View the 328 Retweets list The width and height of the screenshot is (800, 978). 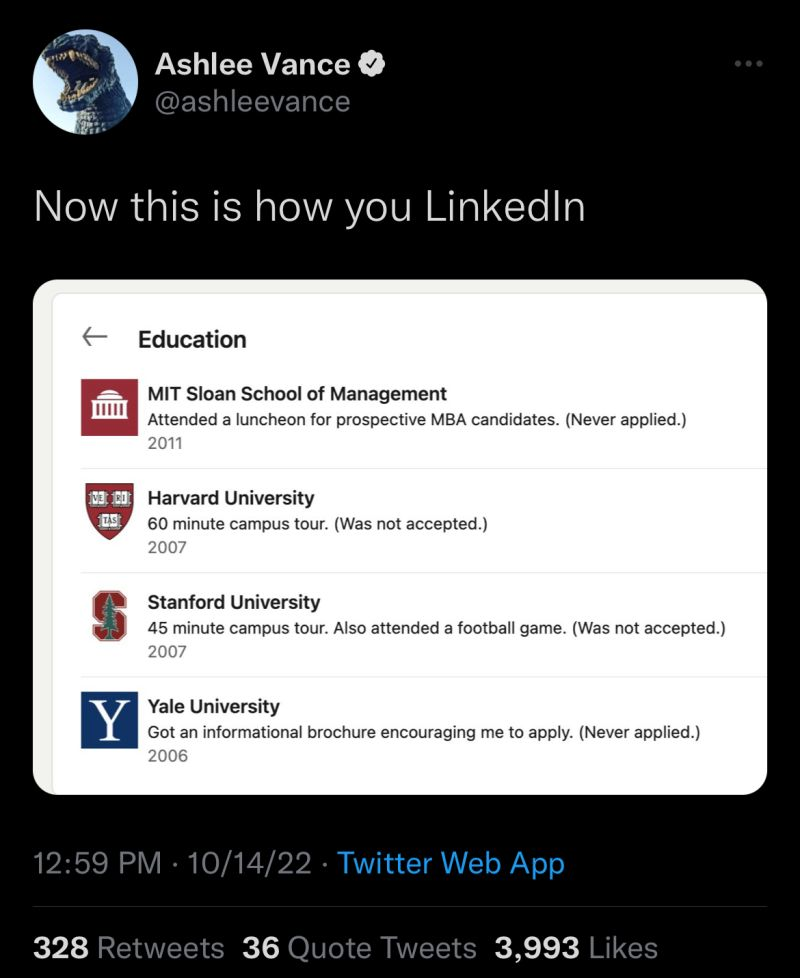click(x=129, y=947)
